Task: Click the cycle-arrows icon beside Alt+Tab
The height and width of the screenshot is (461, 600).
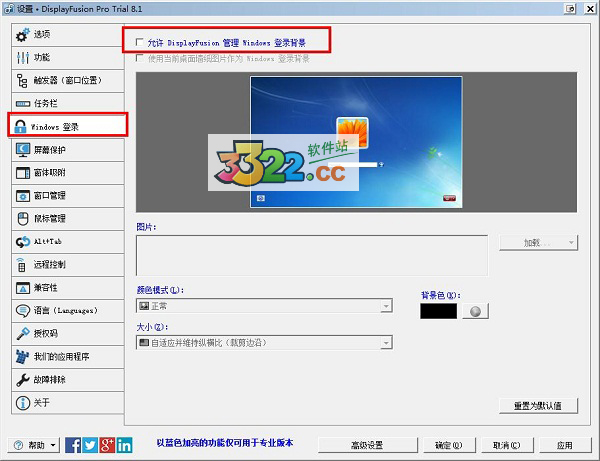Action: pos(23,242)
